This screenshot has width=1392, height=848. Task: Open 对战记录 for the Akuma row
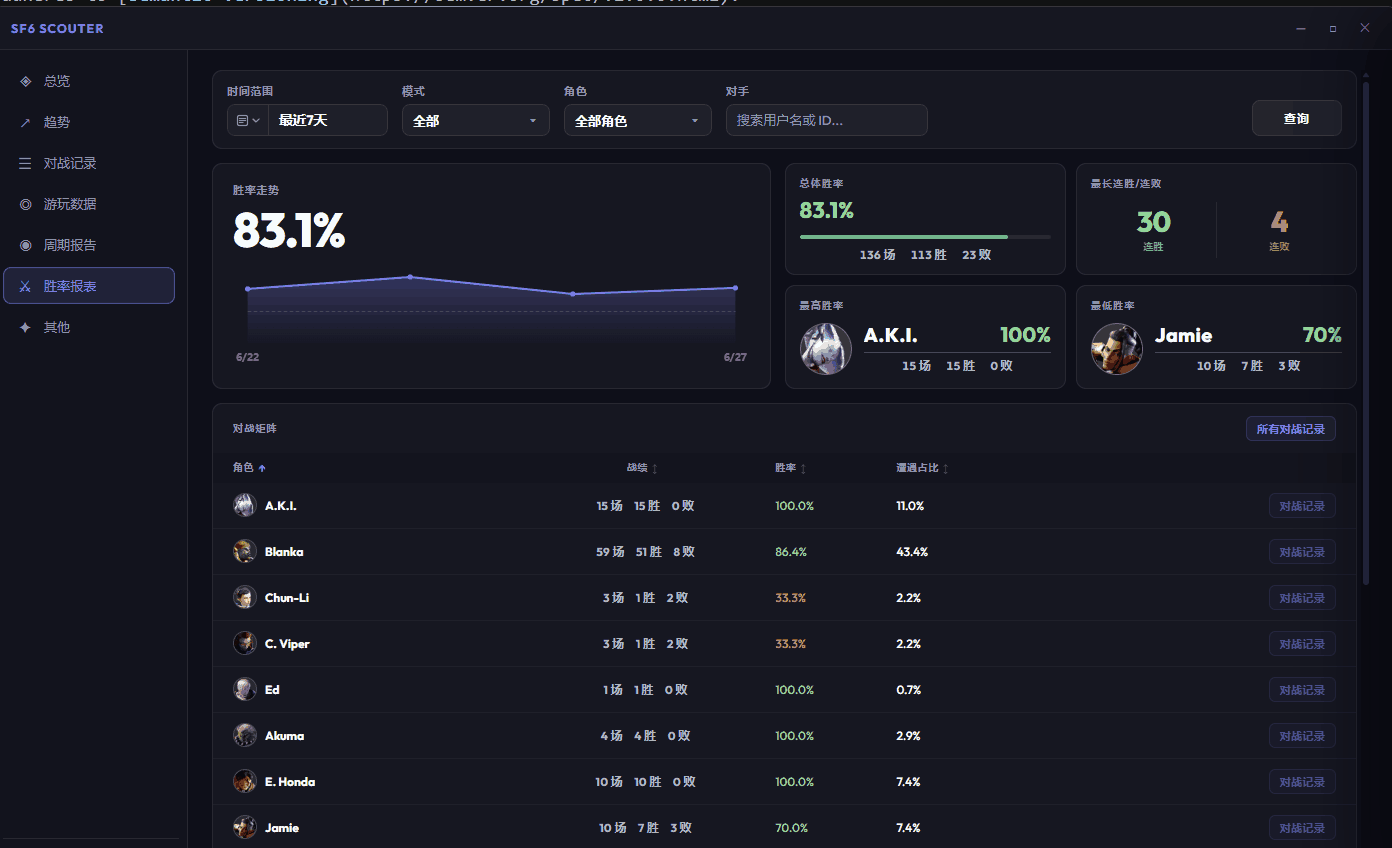(x=1302, y=736)
